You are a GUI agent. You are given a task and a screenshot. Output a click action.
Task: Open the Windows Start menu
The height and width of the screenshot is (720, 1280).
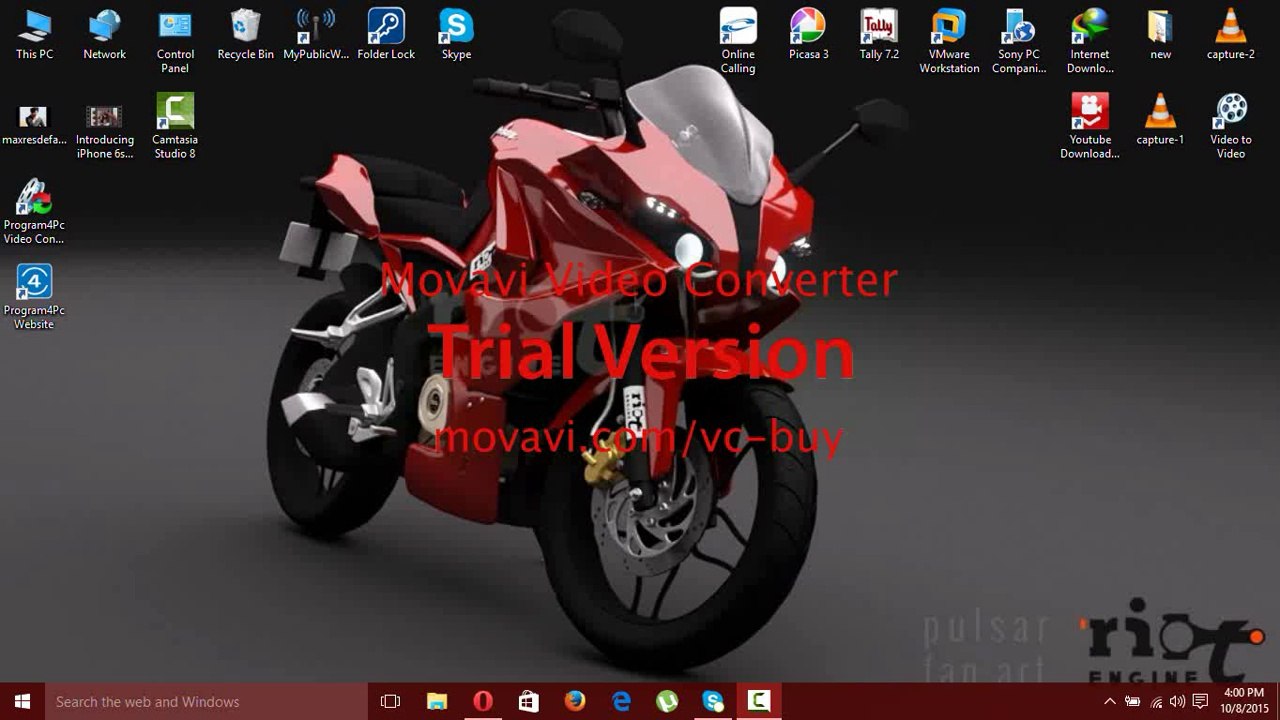point(22,702)
